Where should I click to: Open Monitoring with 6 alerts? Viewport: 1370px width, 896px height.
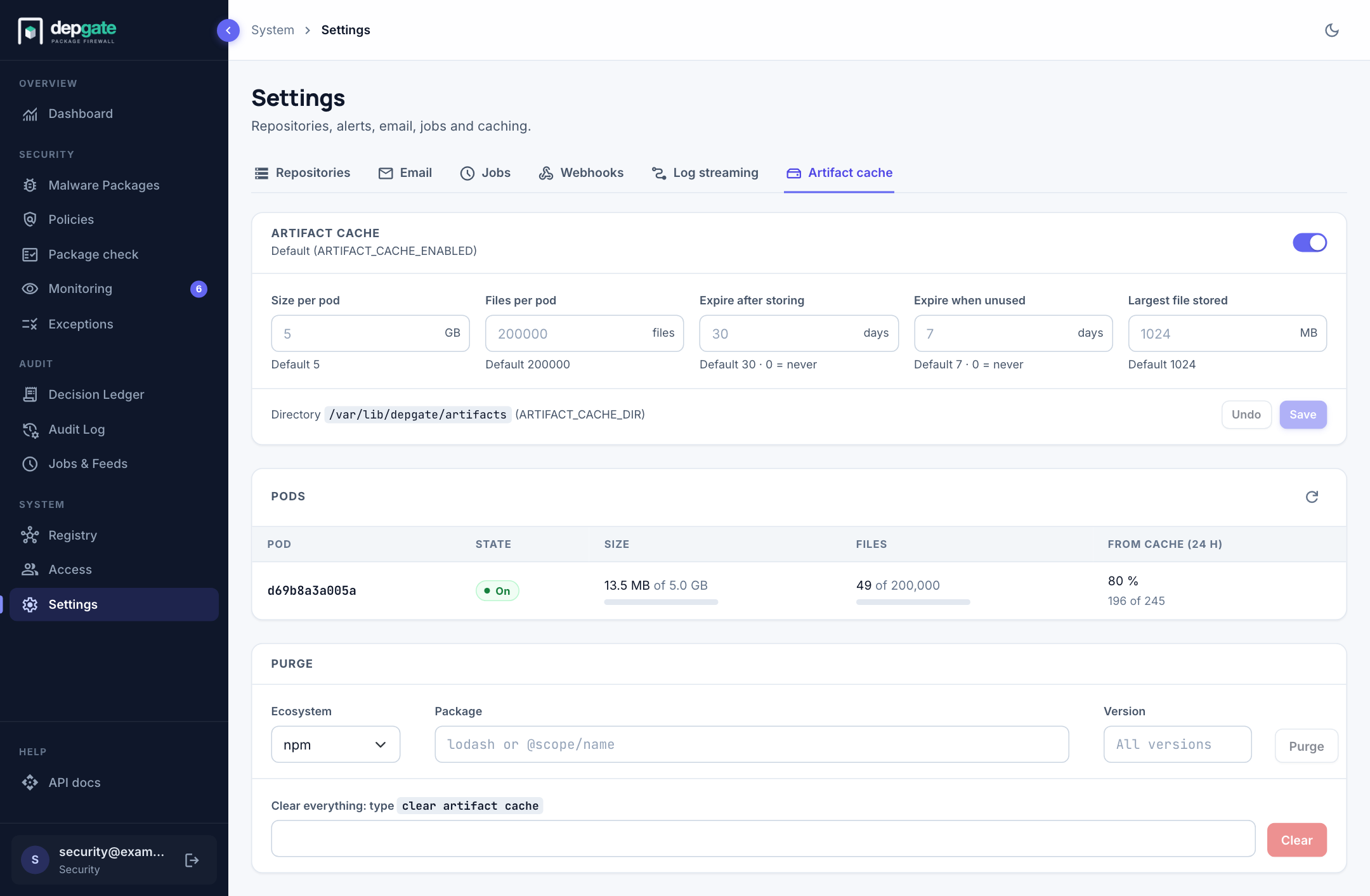point(114,289)
